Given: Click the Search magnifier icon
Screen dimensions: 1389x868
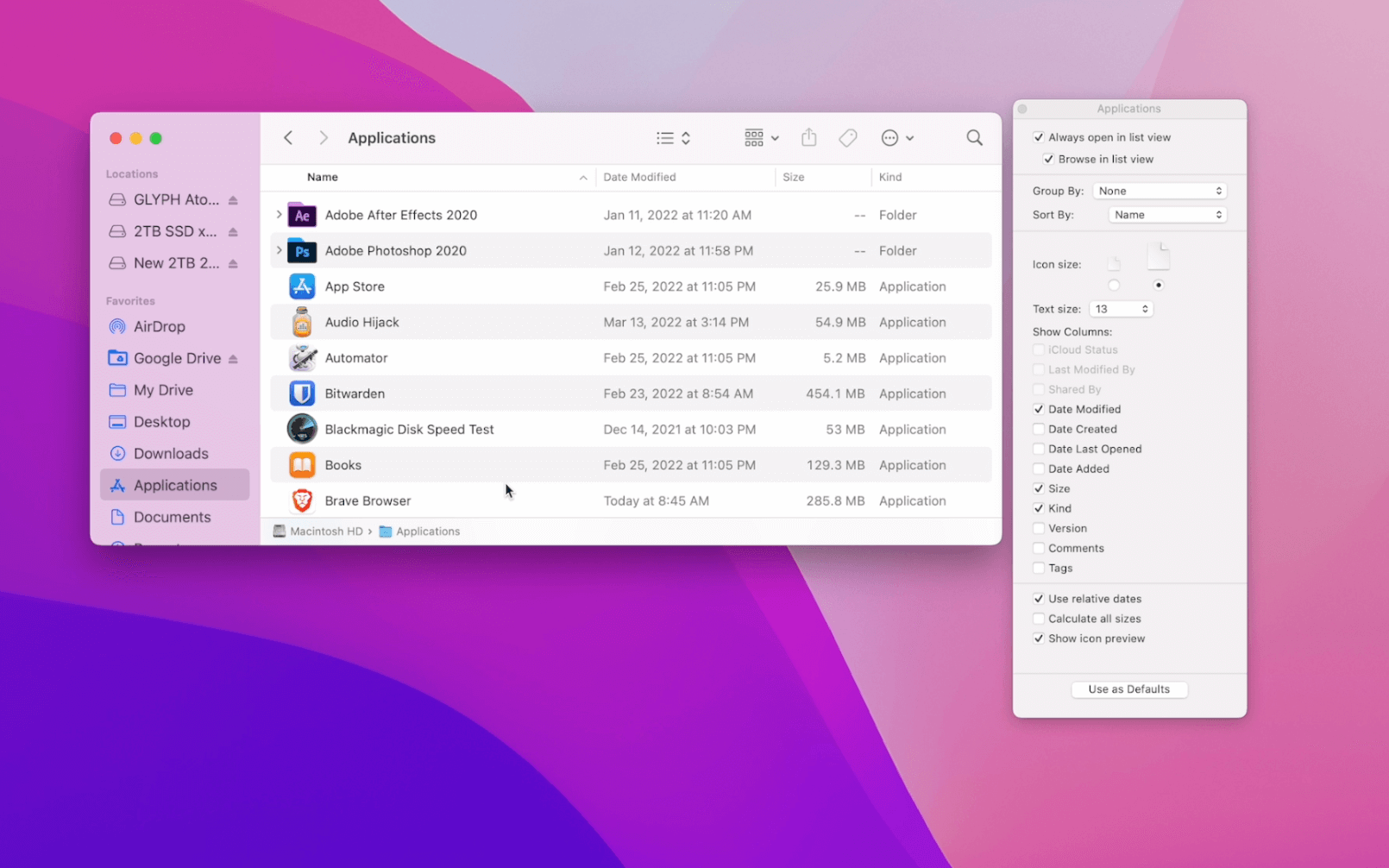Looking at the screenshot, I should pos(974,138).
